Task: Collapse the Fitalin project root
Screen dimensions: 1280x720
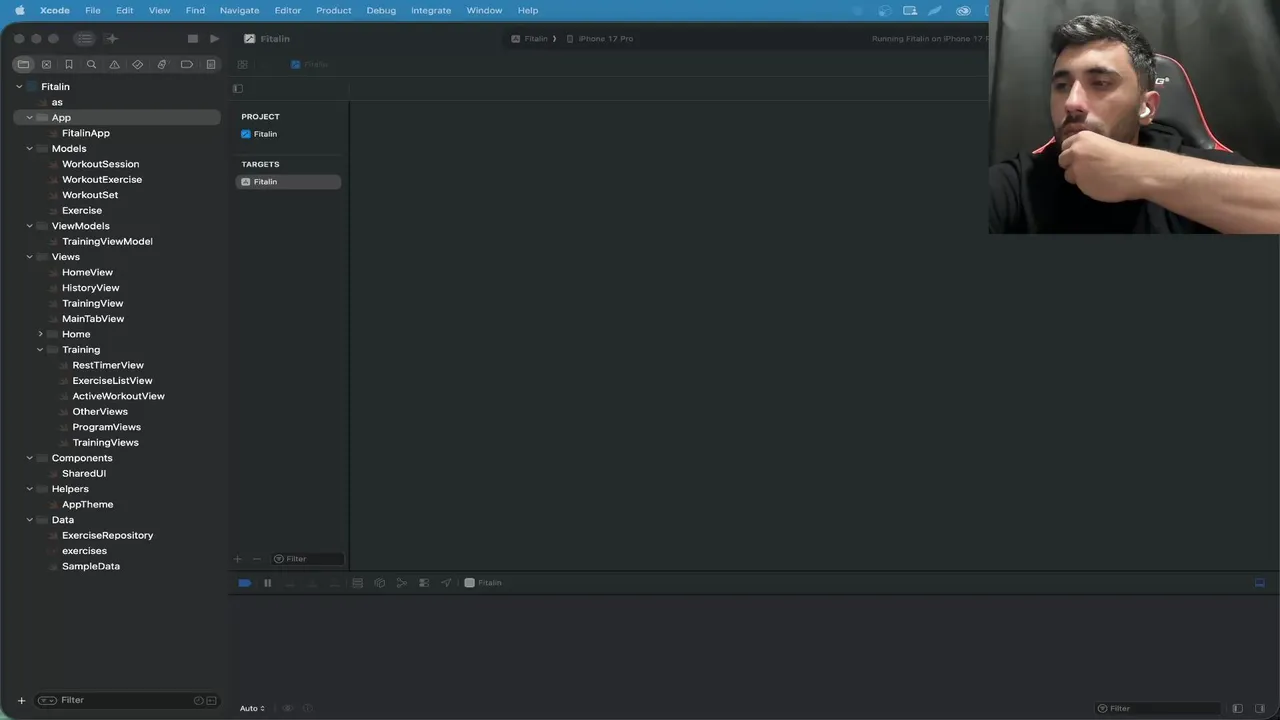Action: click(x=19, y=87)
